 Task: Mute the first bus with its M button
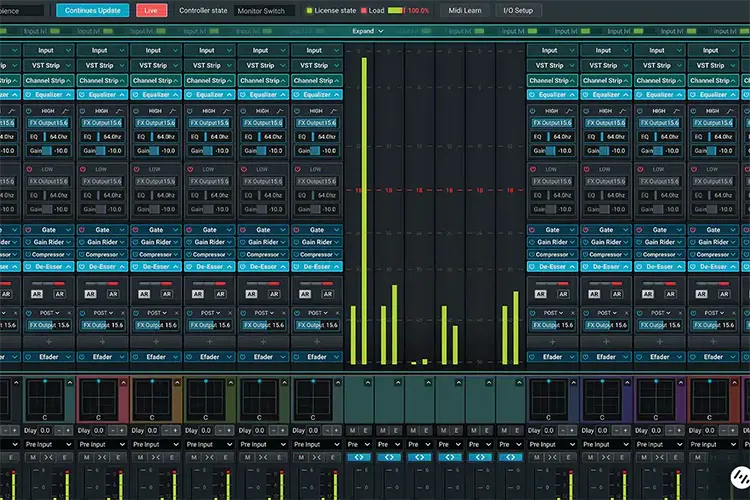[x=353, y=431]
